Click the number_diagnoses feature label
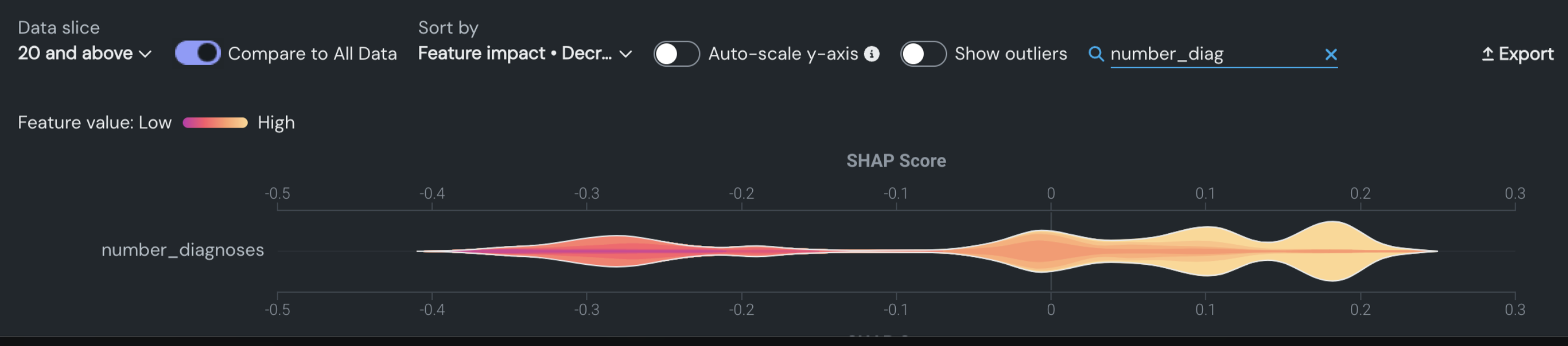 coord(183,250)
